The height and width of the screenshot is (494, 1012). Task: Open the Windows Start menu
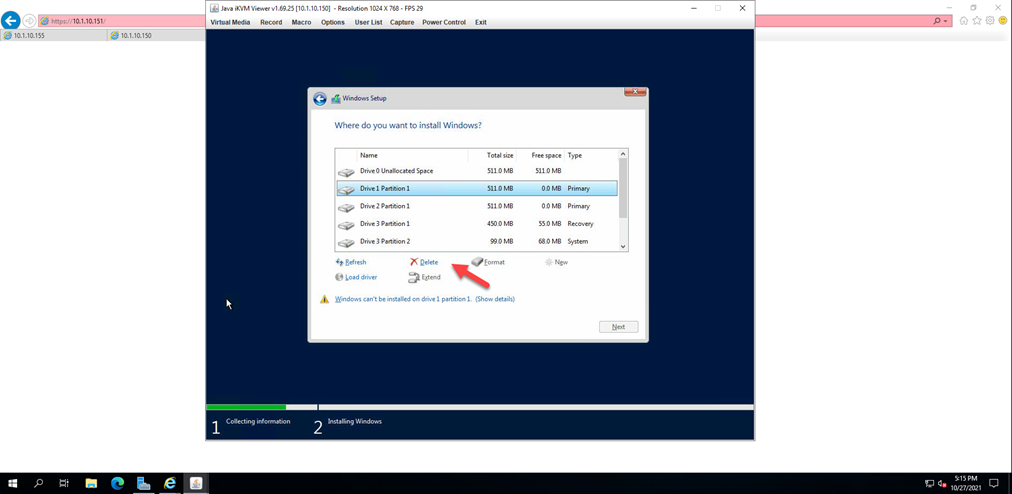12,483
